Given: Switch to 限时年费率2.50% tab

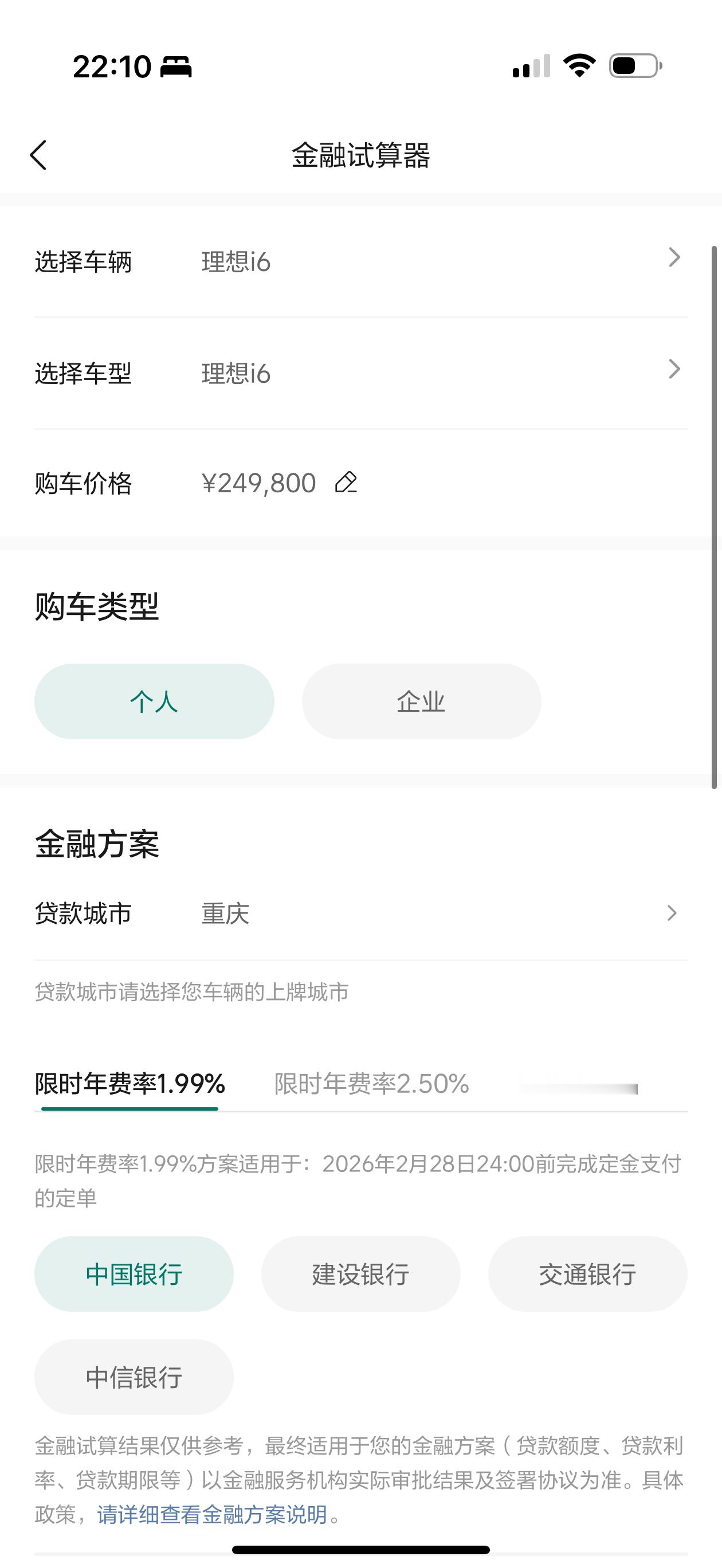Looking at the screenshot, I should coord(371,1084).
